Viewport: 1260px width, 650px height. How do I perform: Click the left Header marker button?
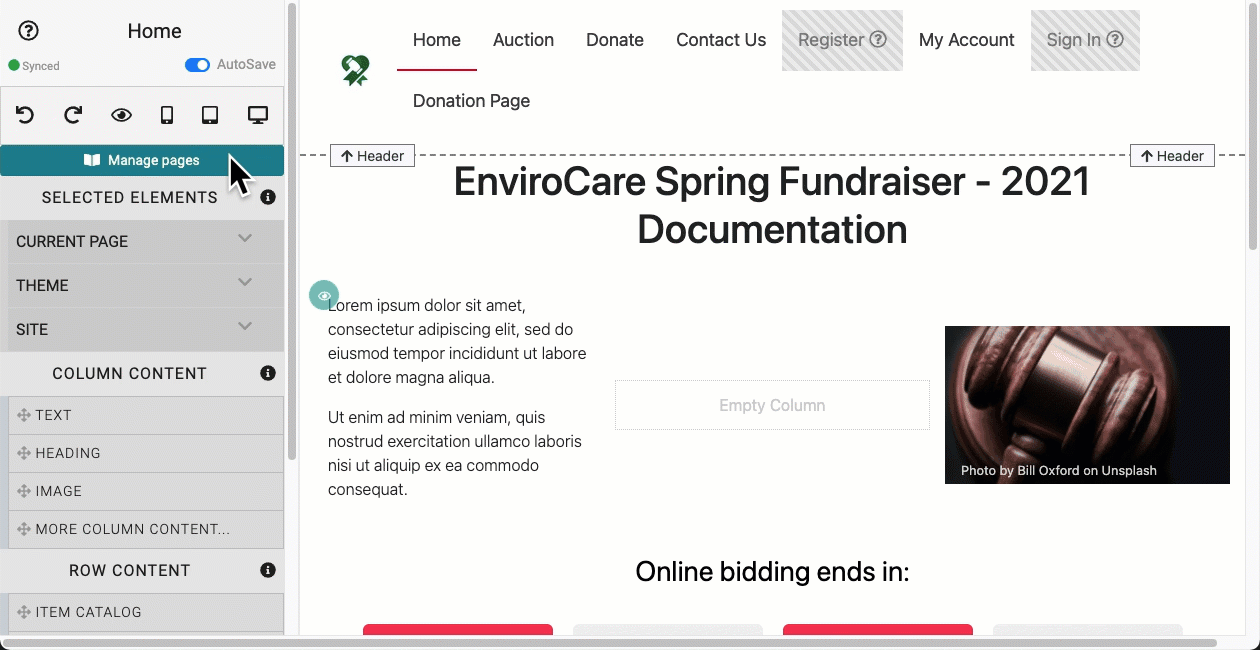click(372, 156)
